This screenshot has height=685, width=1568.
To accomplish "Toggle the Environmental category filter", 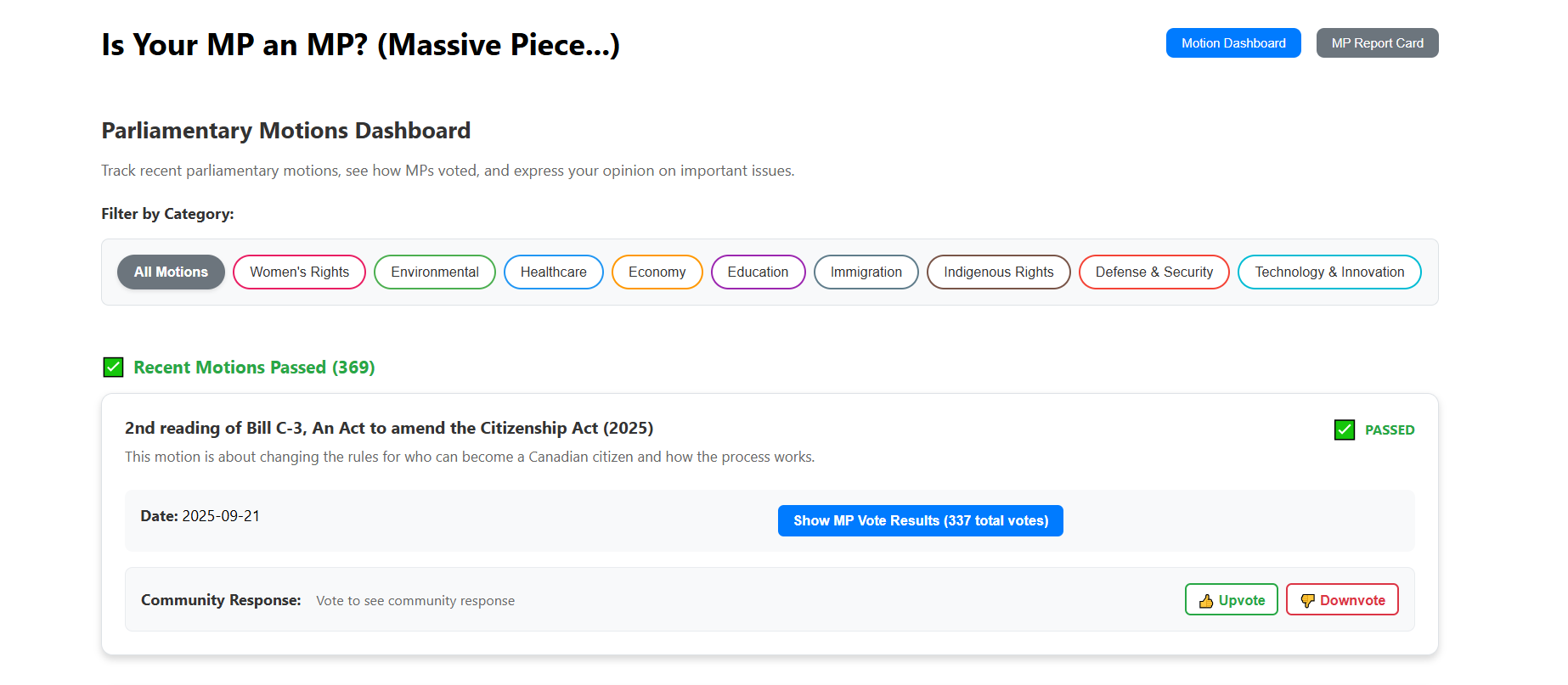I will [434, 272].
